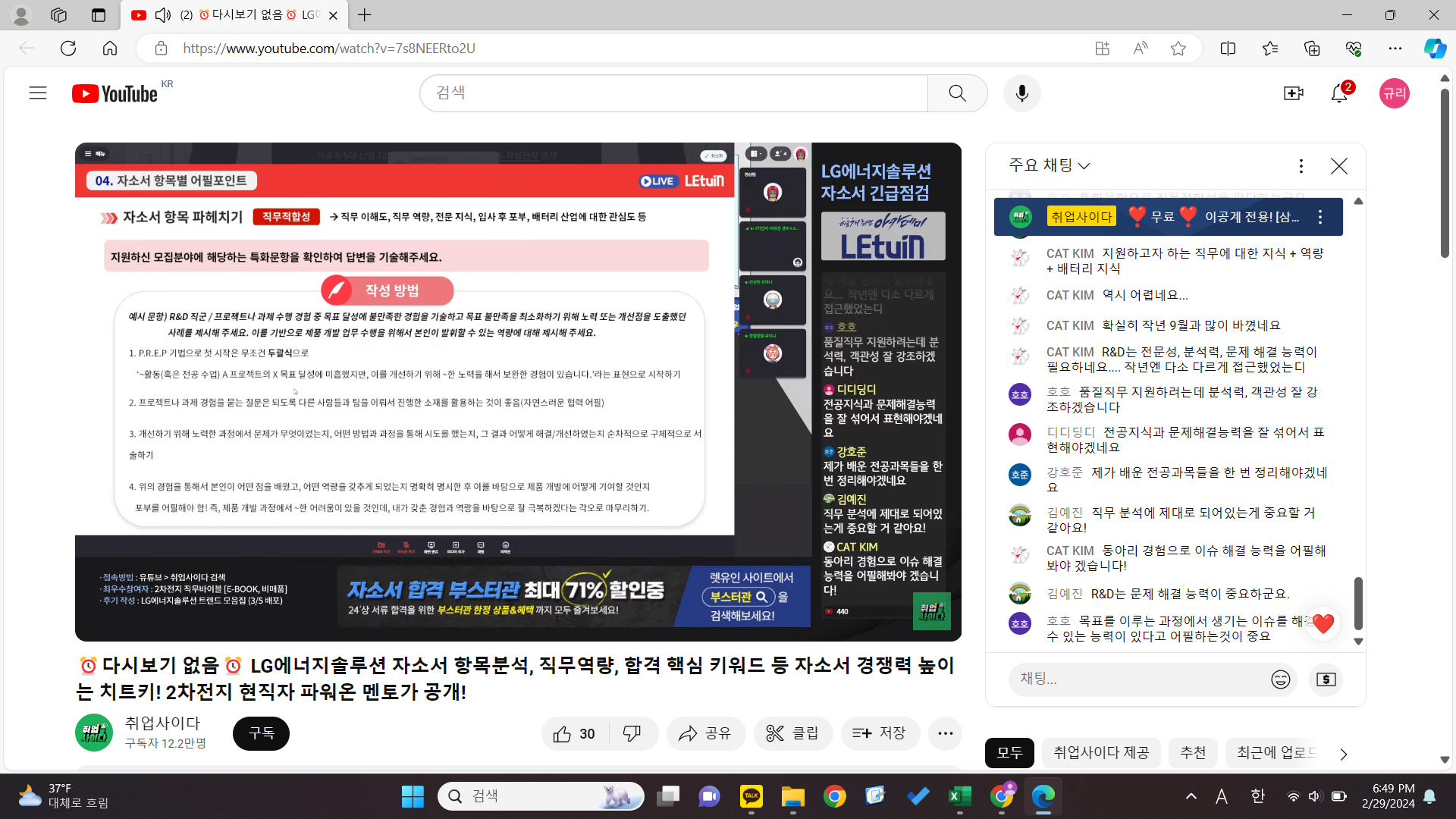Viewport: 1456px width, 819px height.
Task: Open live chat more options menu
Action: pos(1301,166)
